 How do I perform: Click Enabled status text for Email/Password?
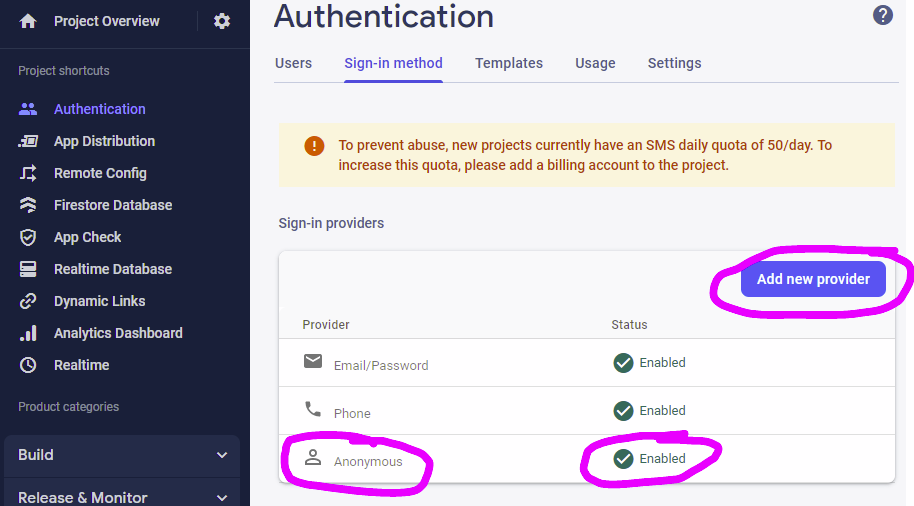pyautogui.click(x=662, y=363)
